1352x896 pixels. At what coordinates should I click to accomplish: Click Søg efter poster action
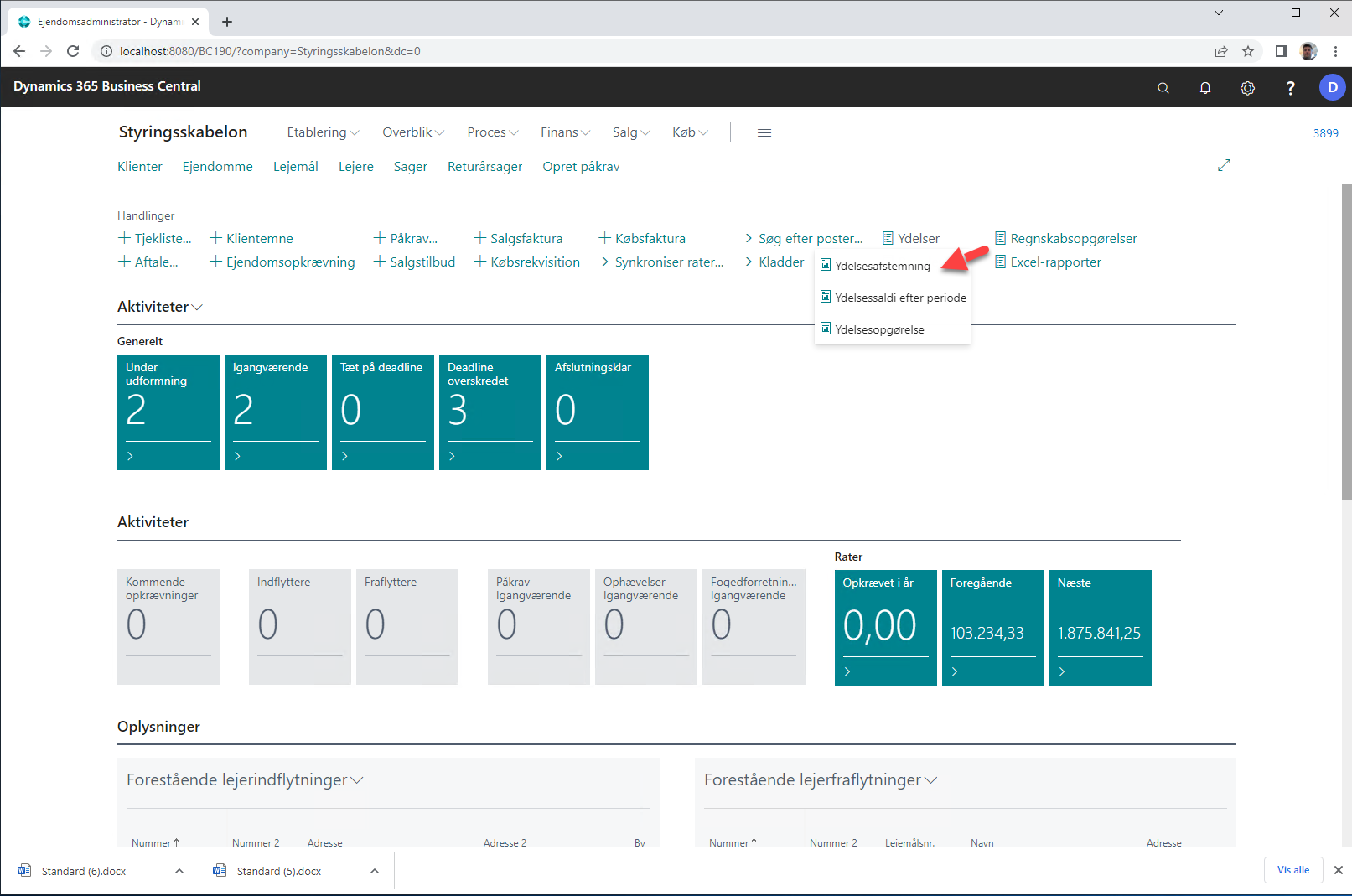pyautogui.click(x=803, y=239)
